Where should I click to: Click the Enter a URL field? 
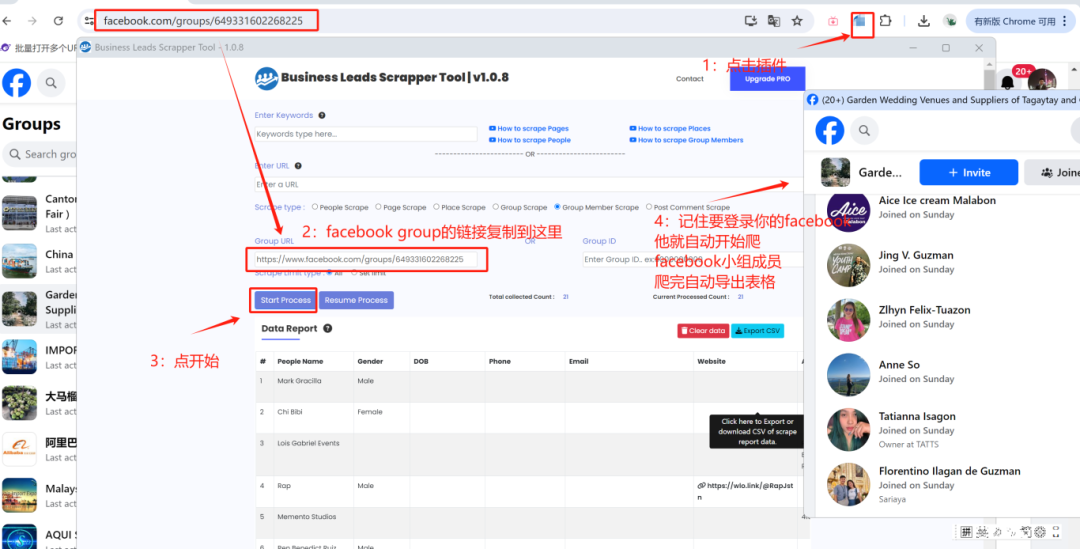point(528,185)
